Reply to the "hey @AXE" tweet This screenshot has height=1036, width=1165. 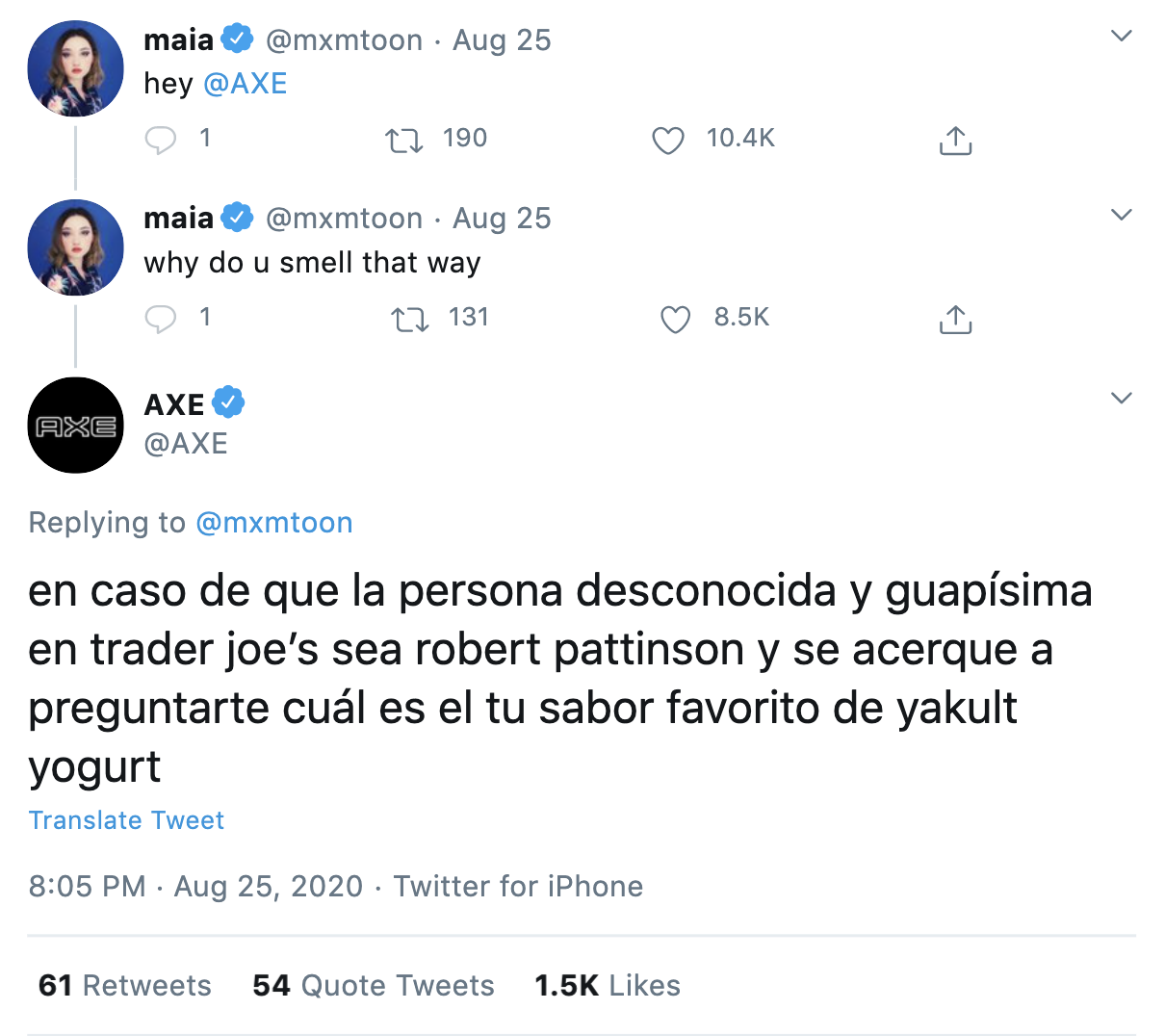pos(161,141)
